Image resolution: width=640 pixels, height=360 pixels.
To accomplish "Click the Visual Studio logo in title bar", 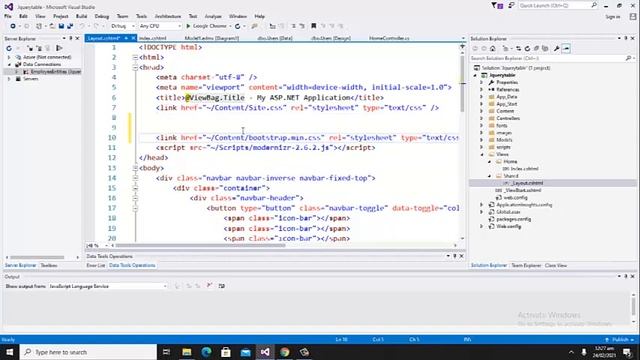I will (9, 7).
